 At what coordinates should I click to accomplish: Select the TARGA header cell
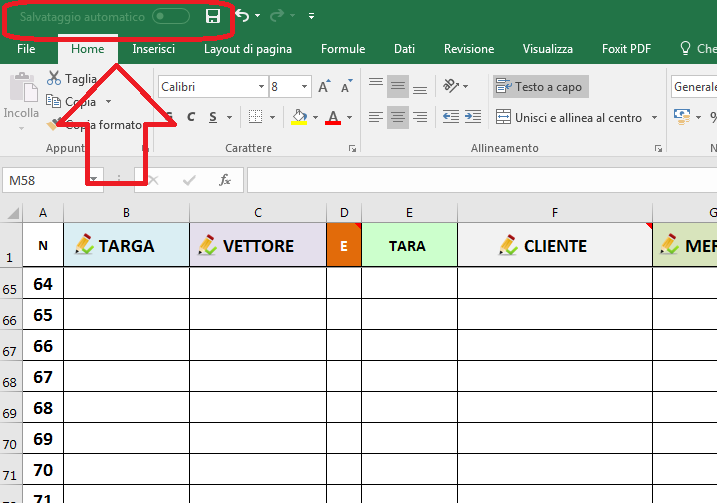click(126, 245)
